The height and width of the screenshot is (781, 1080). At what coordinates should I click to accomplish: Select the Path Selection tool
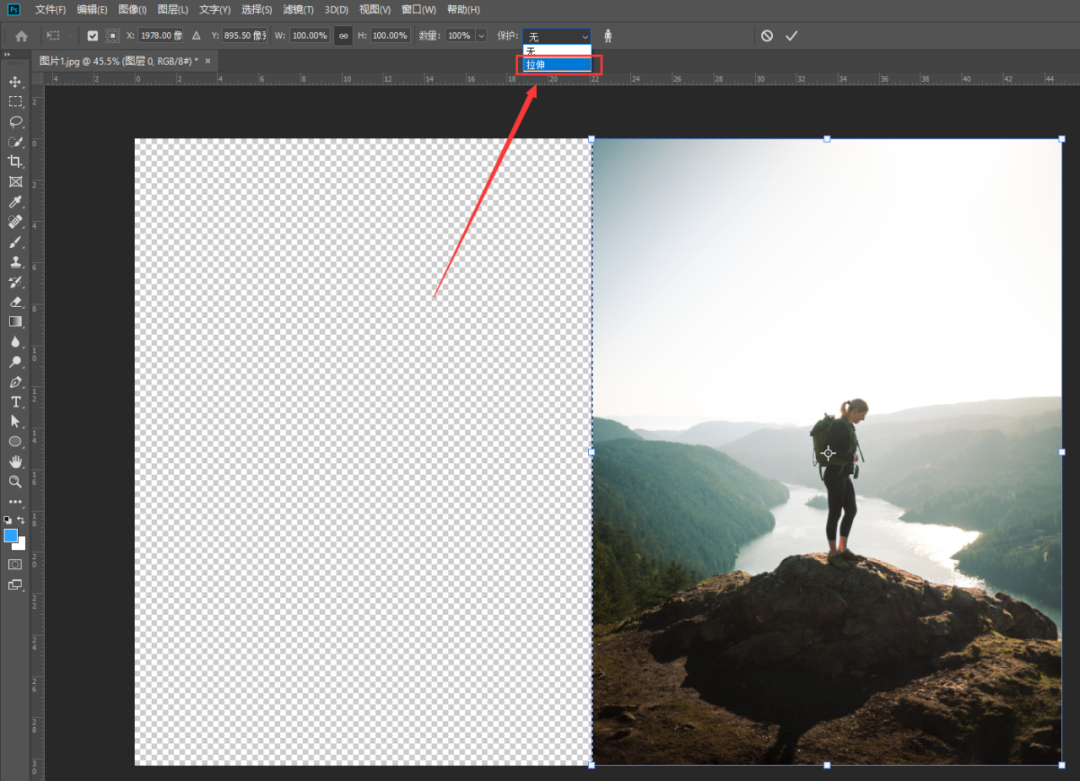[x=15, y=421]
